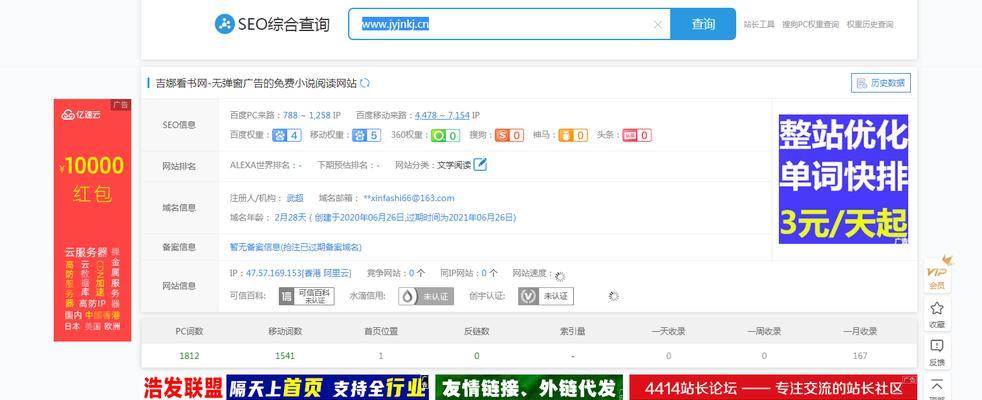Click 反链数 value 0

(x=477, y=356)
